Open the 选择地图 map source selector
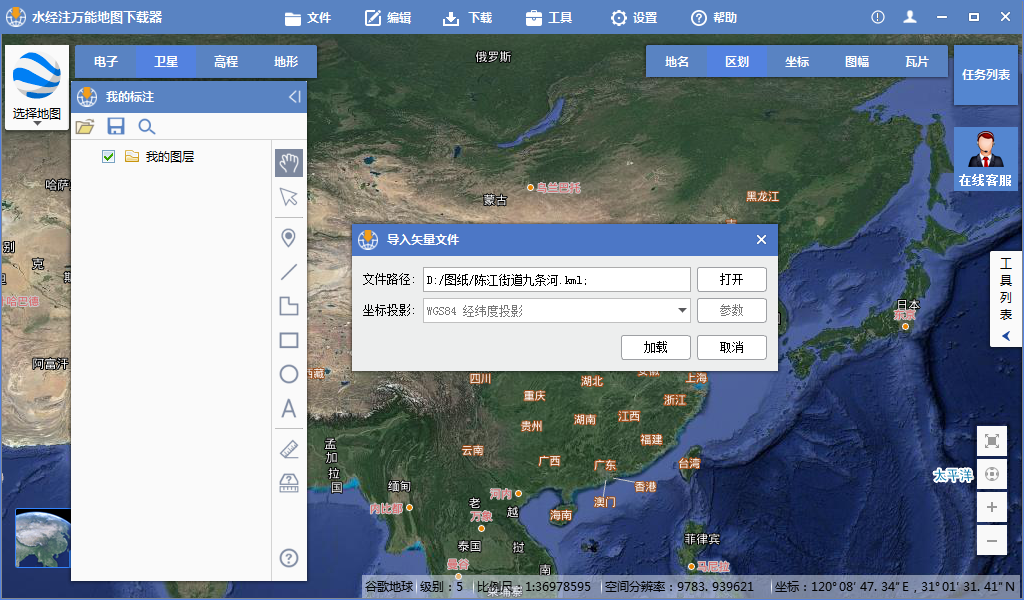The width and height of the screenshot is (1024, 600). coord(37,87)
